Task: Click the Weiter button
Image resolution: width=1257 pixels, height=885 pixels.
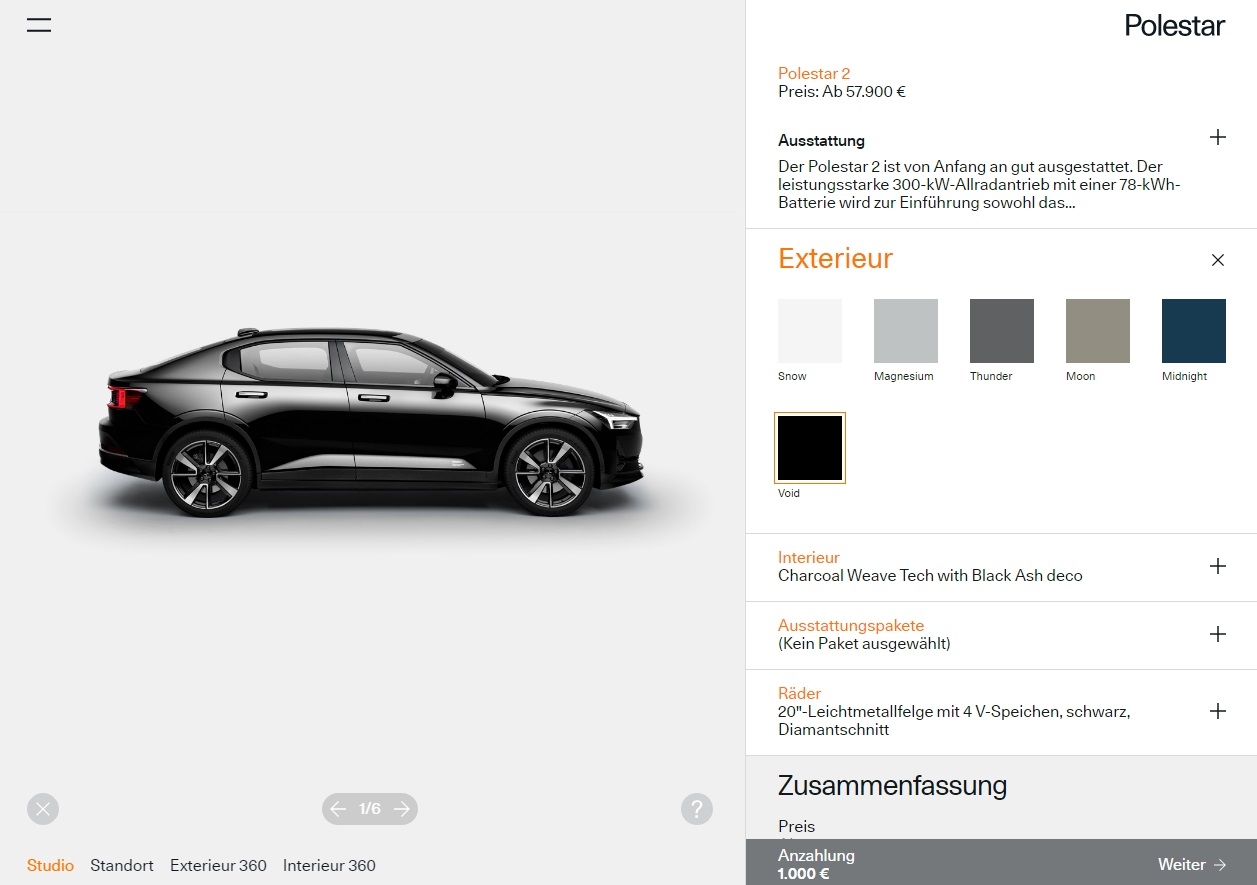Action: point(1192,865)
